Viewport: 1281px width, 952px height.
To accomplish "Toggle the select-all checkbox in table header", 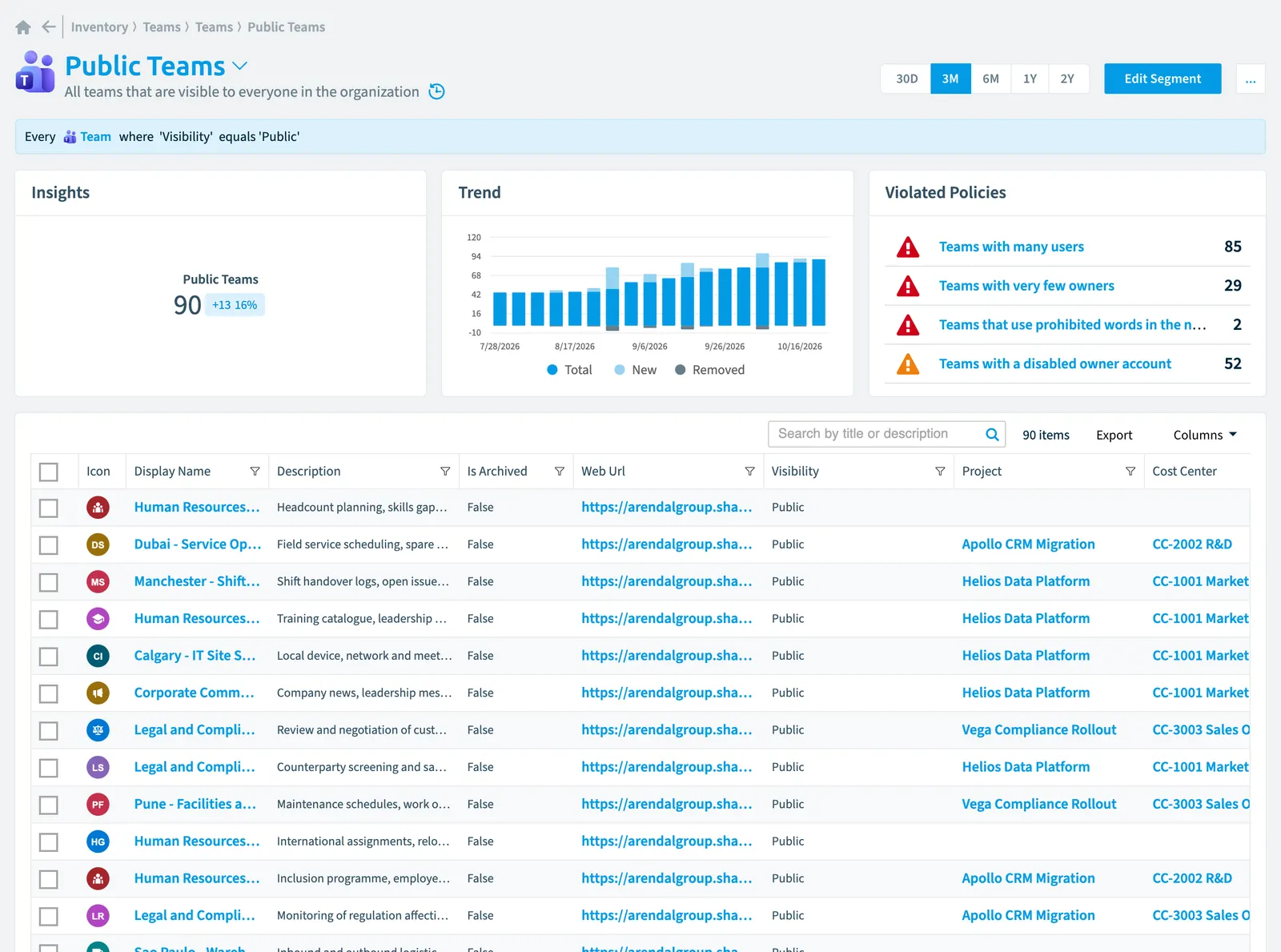I will pos(49,472).
